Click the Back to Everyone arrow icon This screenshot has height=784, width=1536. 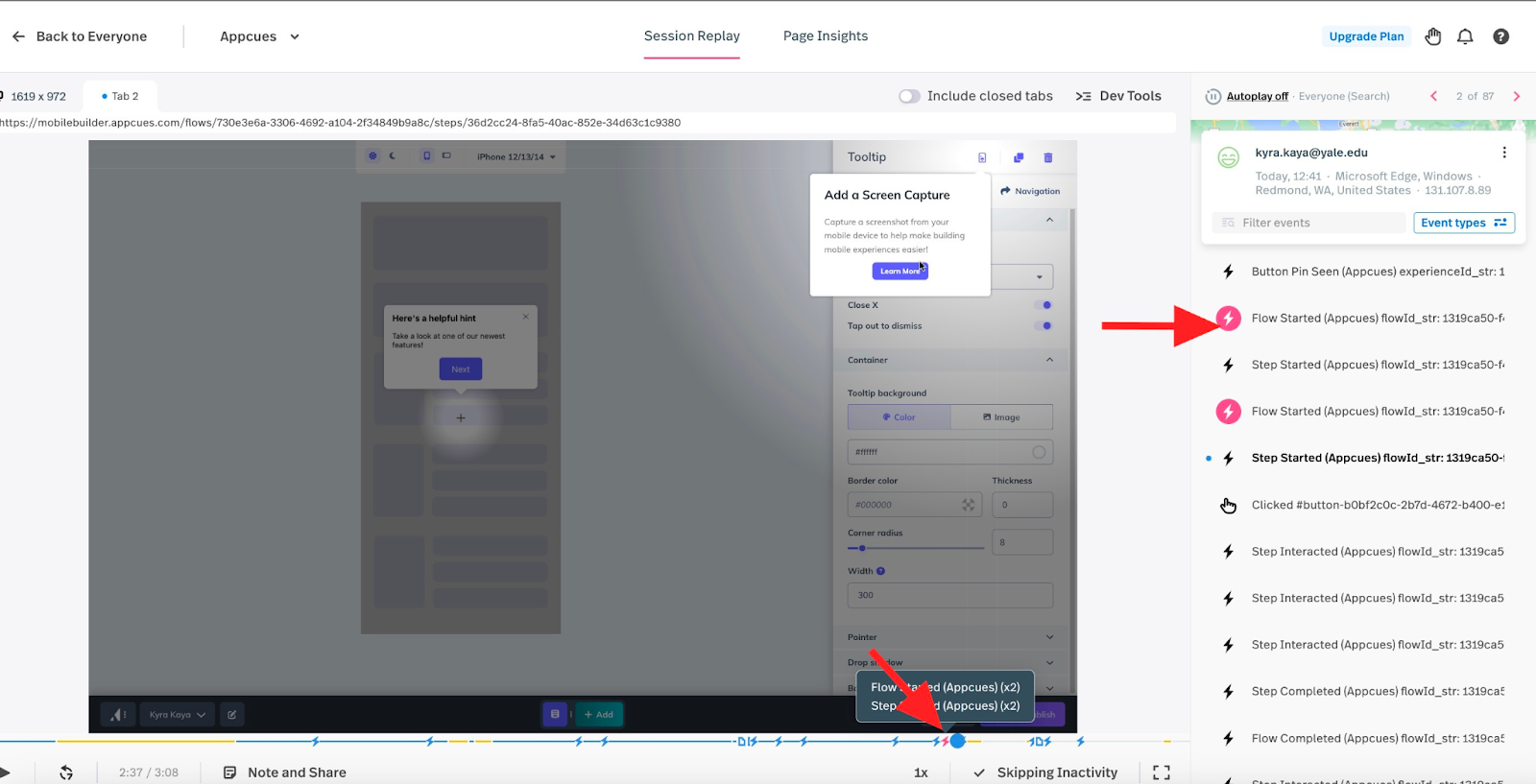coord(18,36)
